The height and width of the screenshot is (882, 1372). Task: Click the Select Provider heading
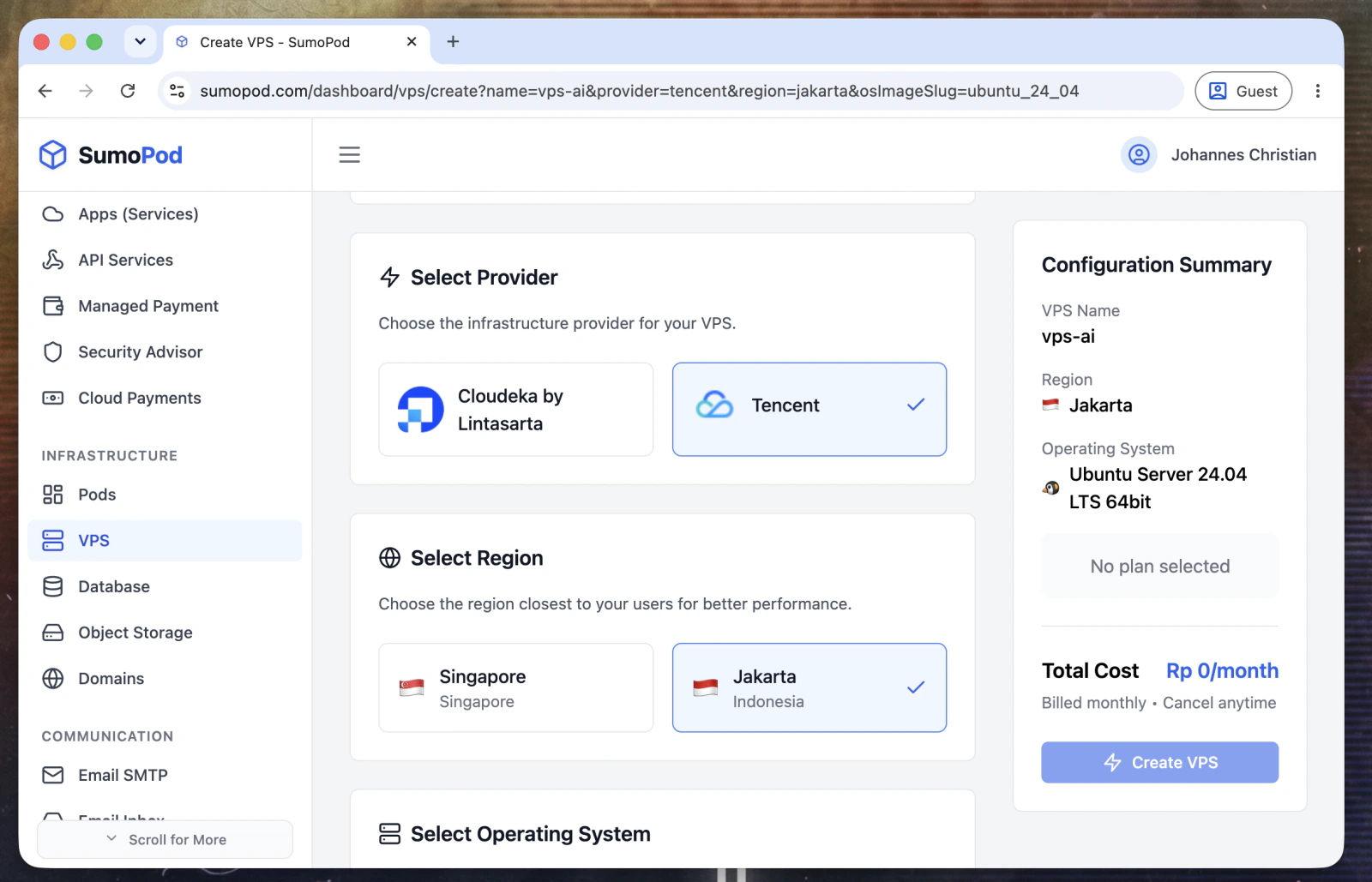[484, 278]
